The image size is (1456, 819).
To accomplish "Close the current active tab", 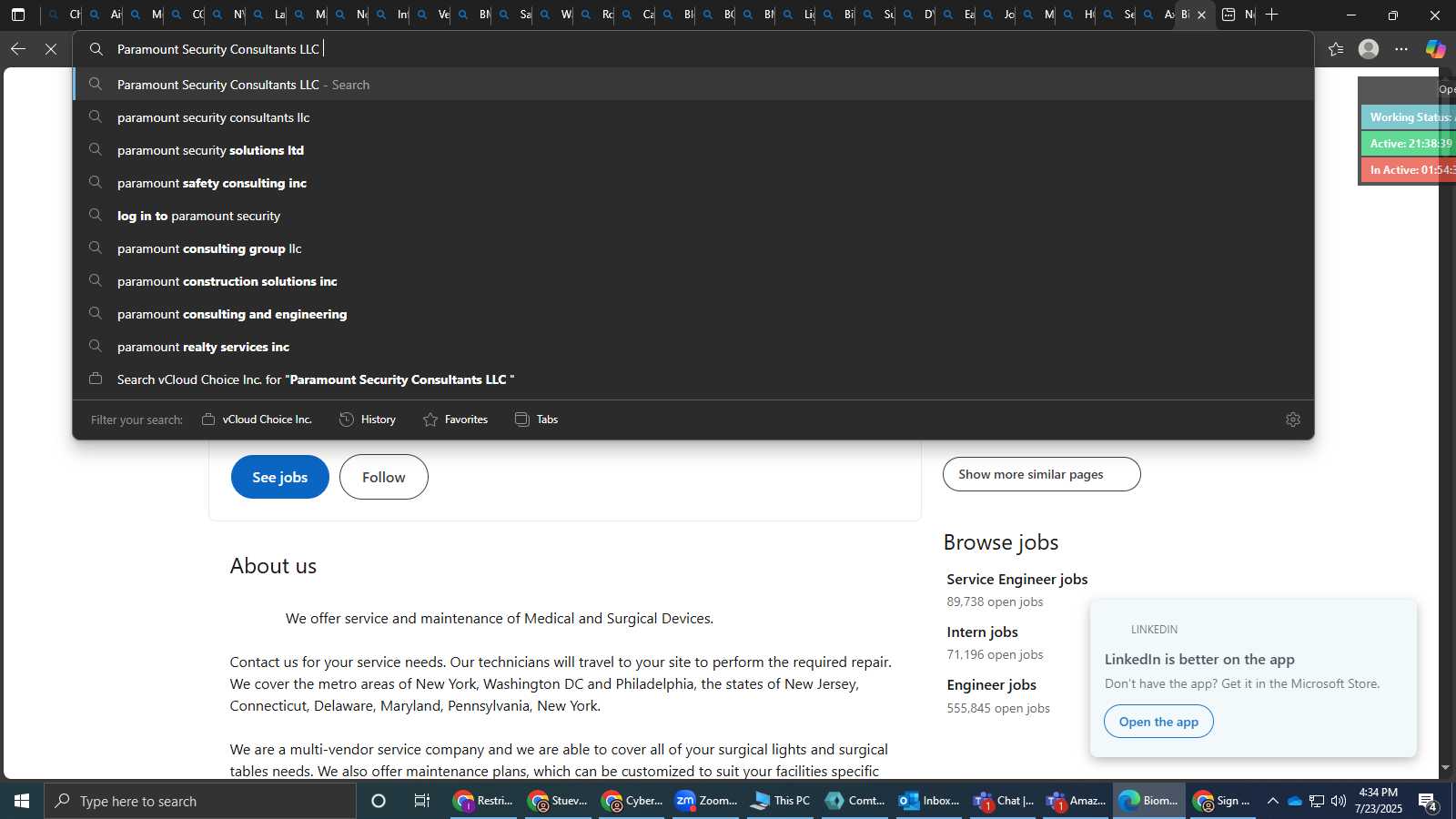I will pyautogui.click(x=1201, y=15).
